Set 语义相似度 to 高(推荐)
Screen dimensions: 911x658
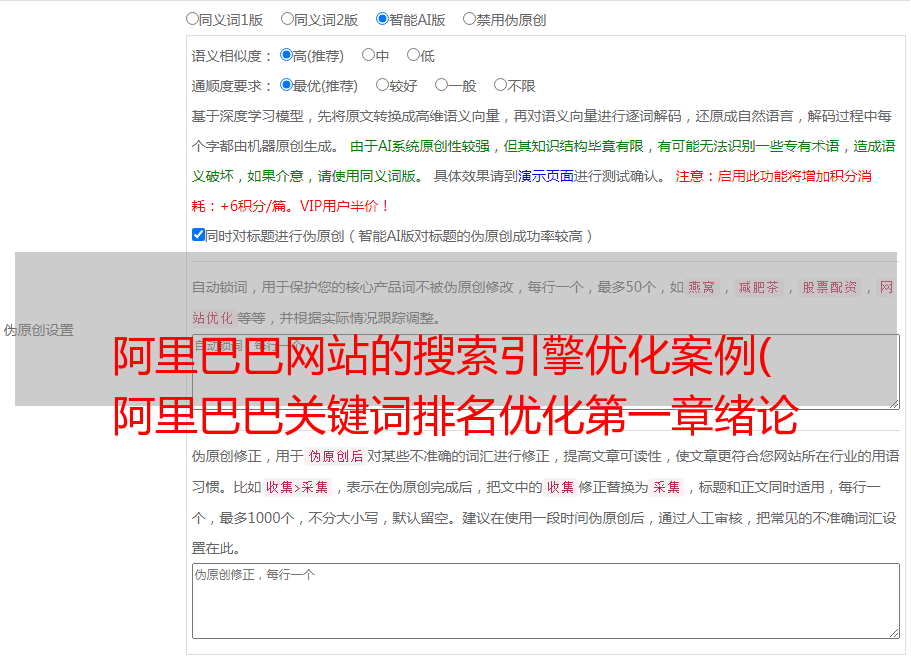pyautogui.click(x=286, y=55)
